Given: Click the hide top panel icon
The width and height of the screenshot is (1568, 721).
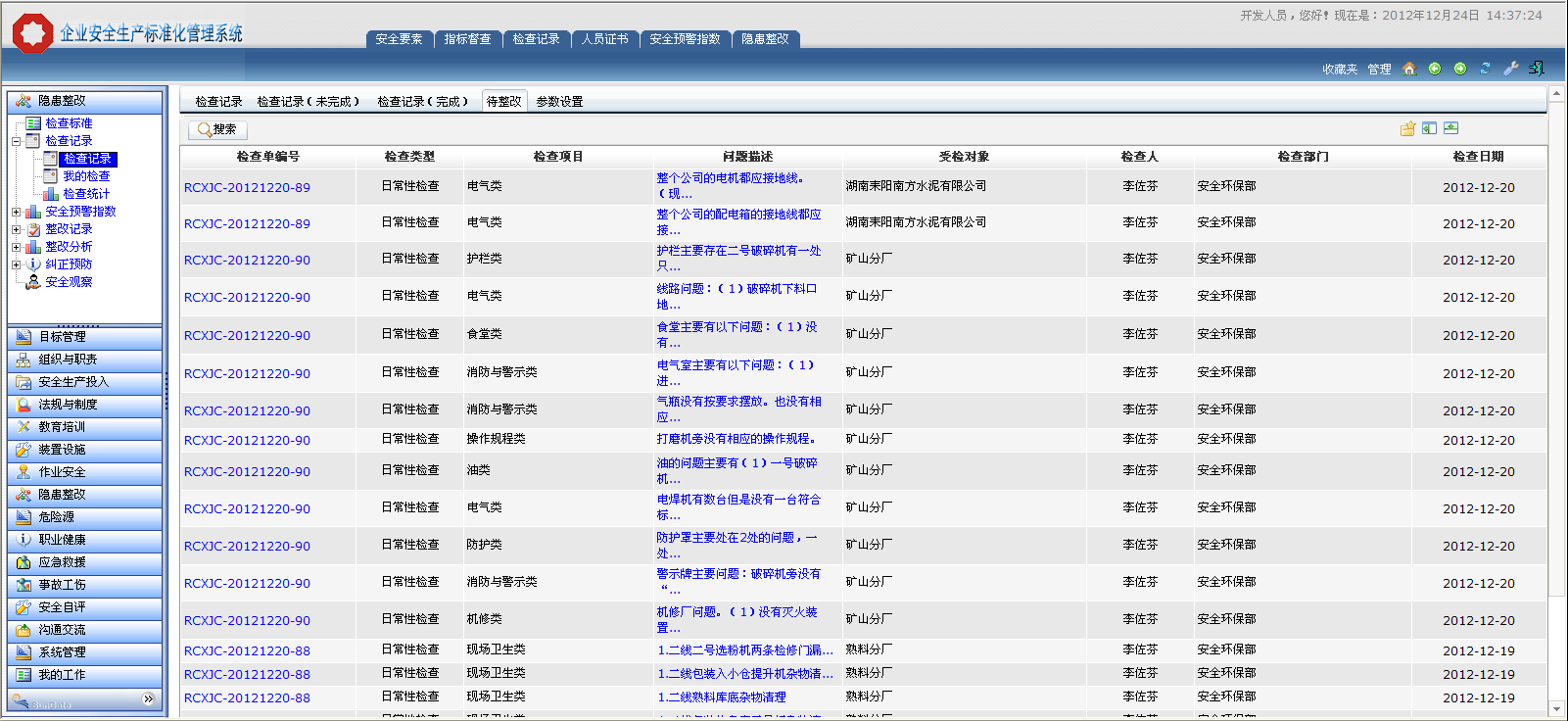Looking at the screenshot, I should coord(1450,128).
